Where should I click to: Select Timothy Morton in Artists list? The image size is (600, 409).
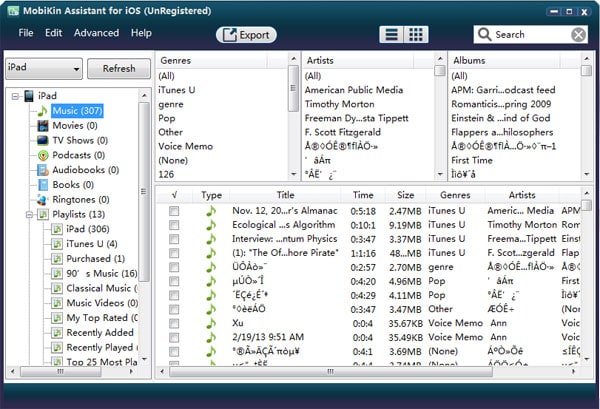[x=339, y=104]
